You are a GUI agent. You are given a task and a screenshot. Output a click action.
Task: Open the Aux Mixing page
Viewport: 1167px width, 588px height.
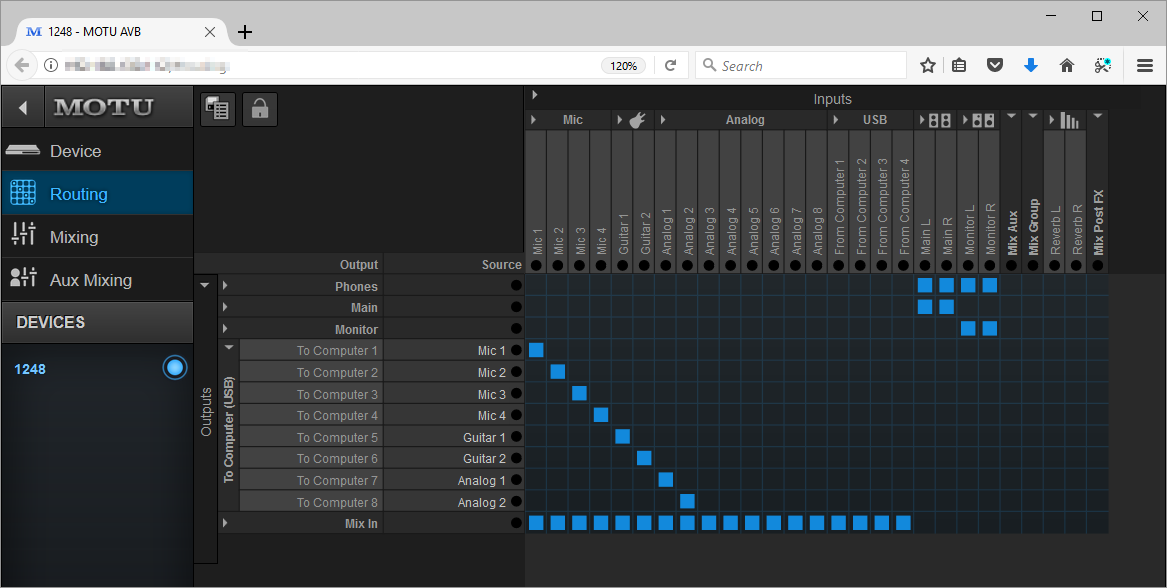pyautogui.click(x=97, y=279)
